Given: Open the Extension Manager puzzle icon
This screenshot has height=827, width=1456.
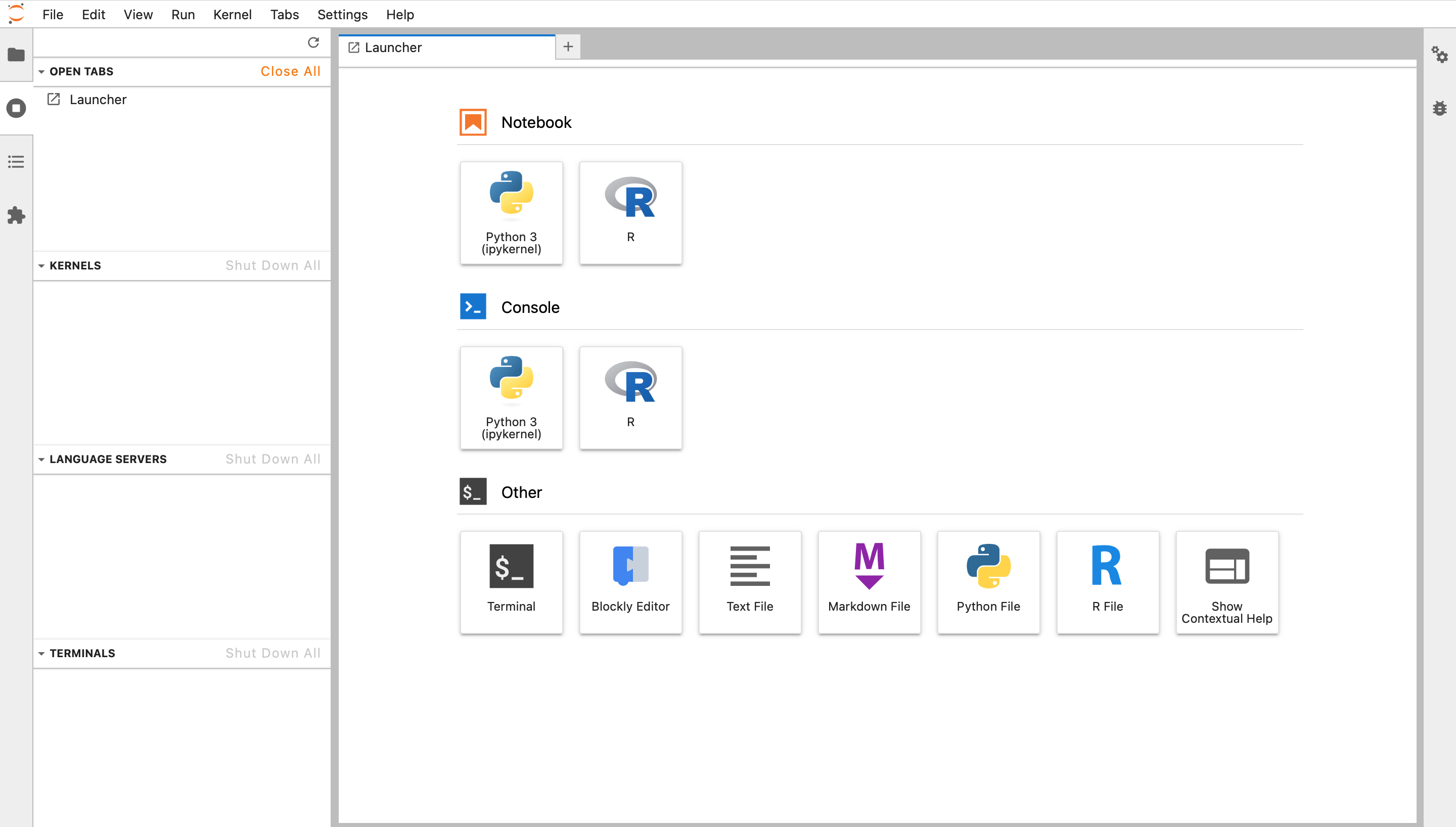Looking at the screenshot, I should (x=16, y=215).
